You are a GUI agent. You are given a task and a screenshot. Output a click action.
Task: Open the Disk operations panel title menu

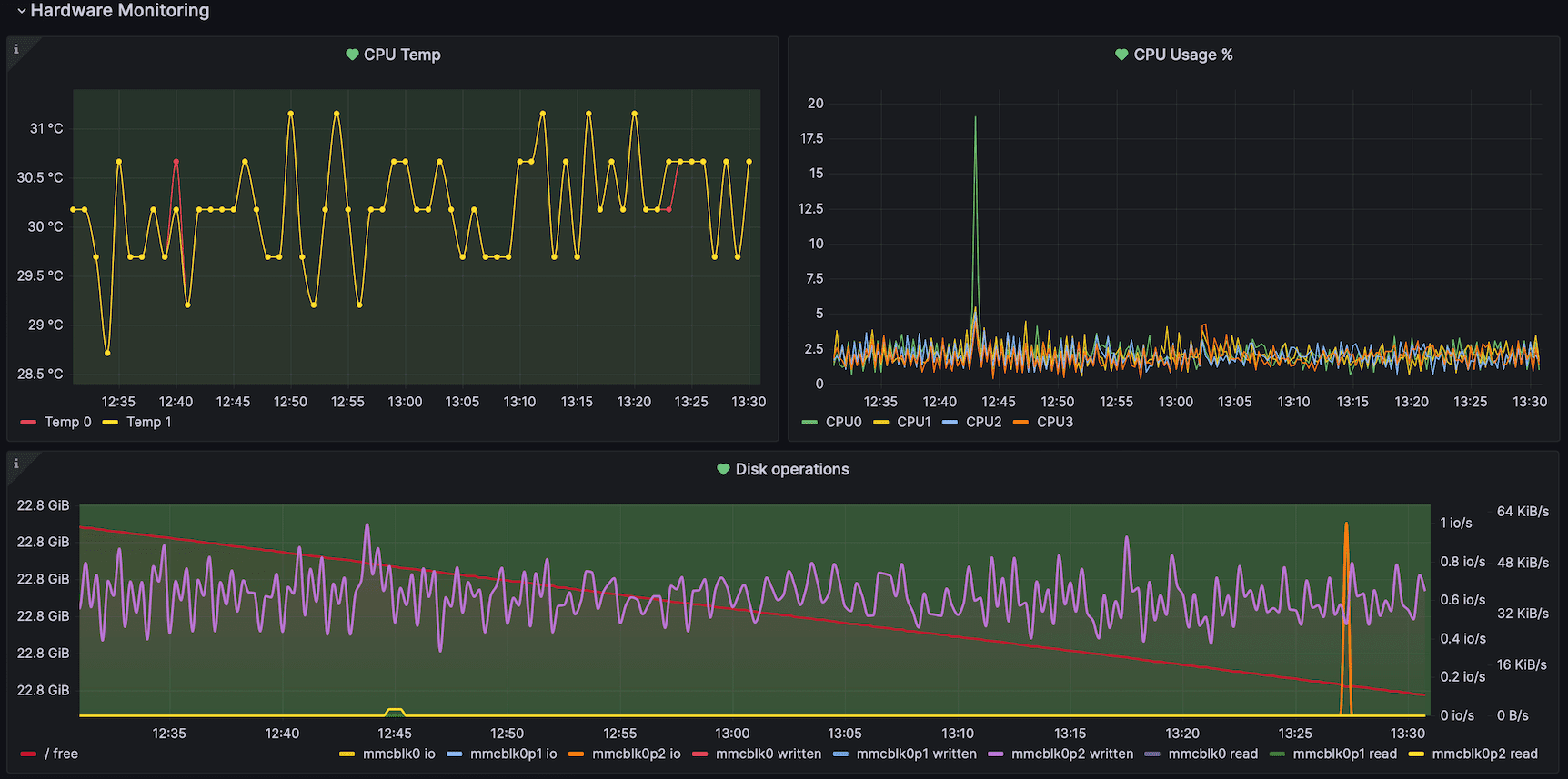click(792, 469)
